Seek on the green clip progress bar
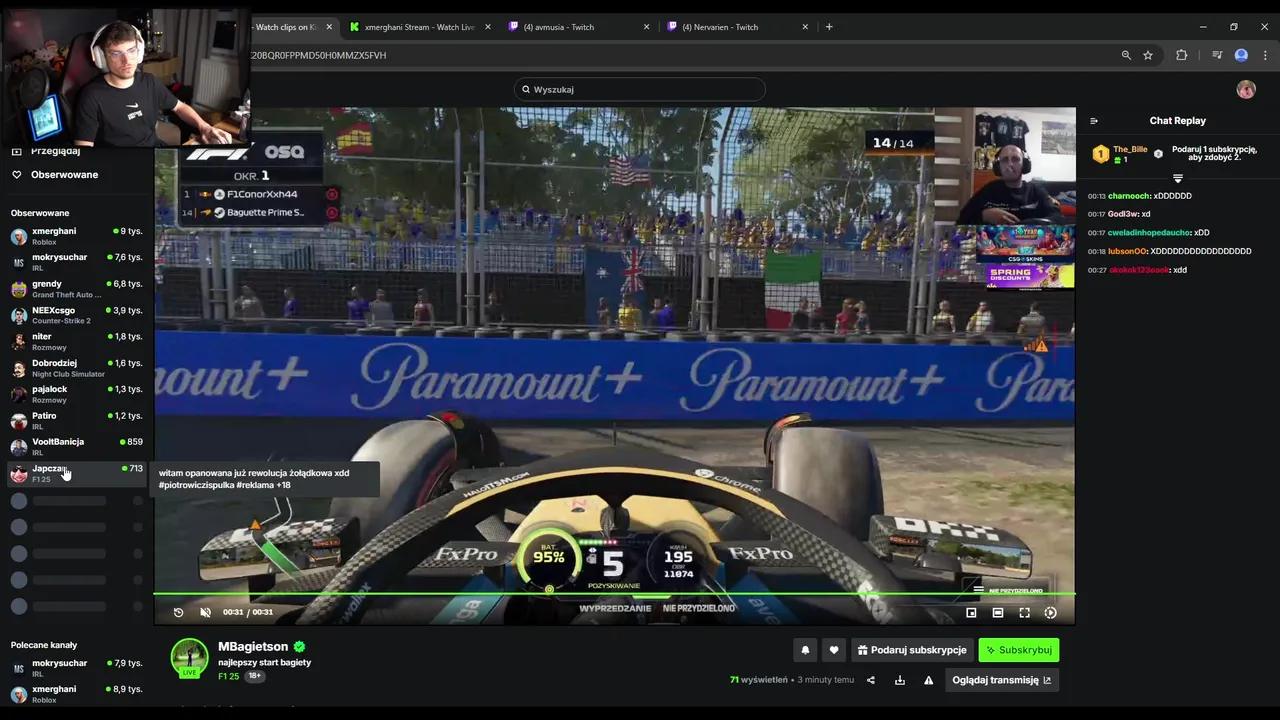 [x=614, y=594]
